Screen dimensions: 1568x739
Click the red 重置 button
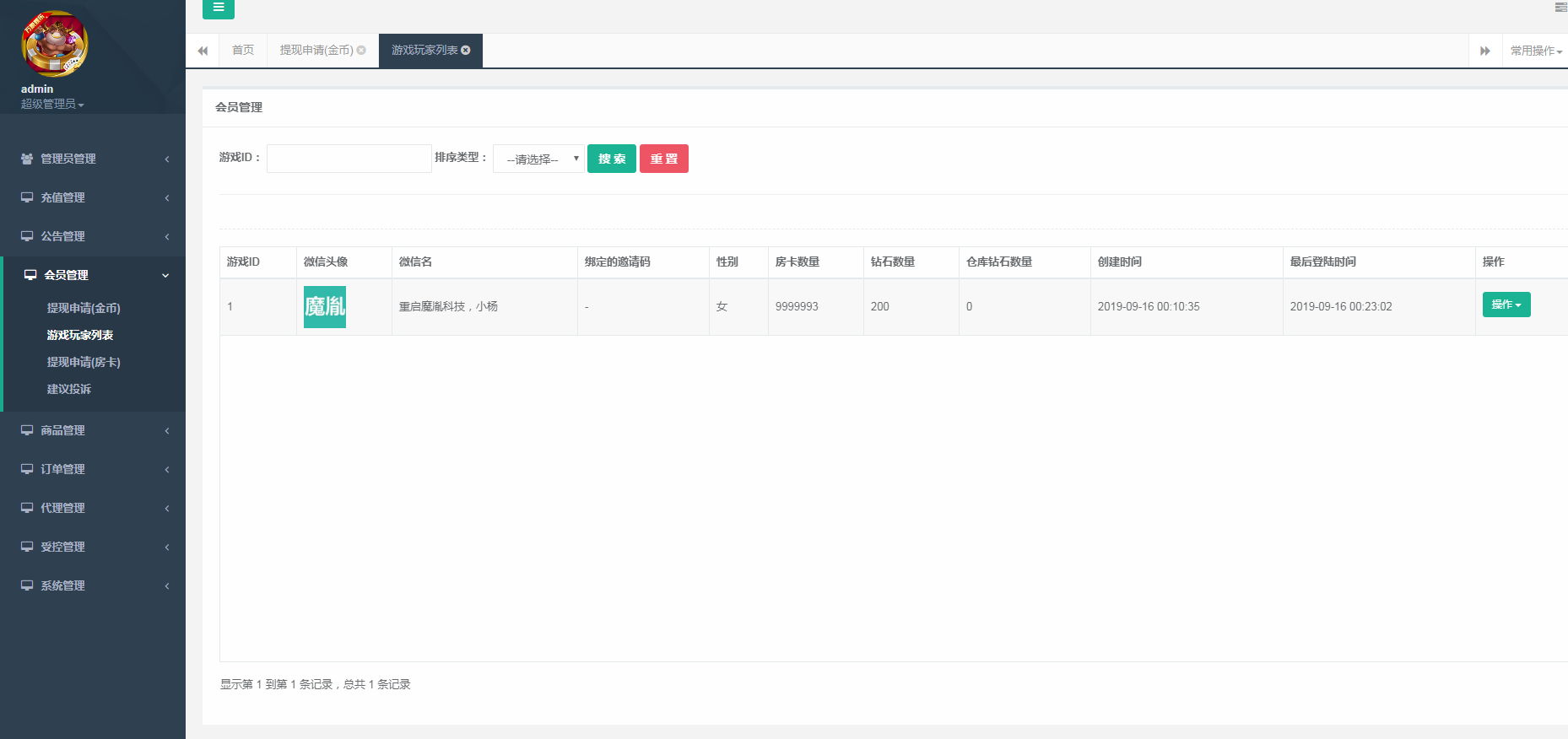tap(663, 159)
